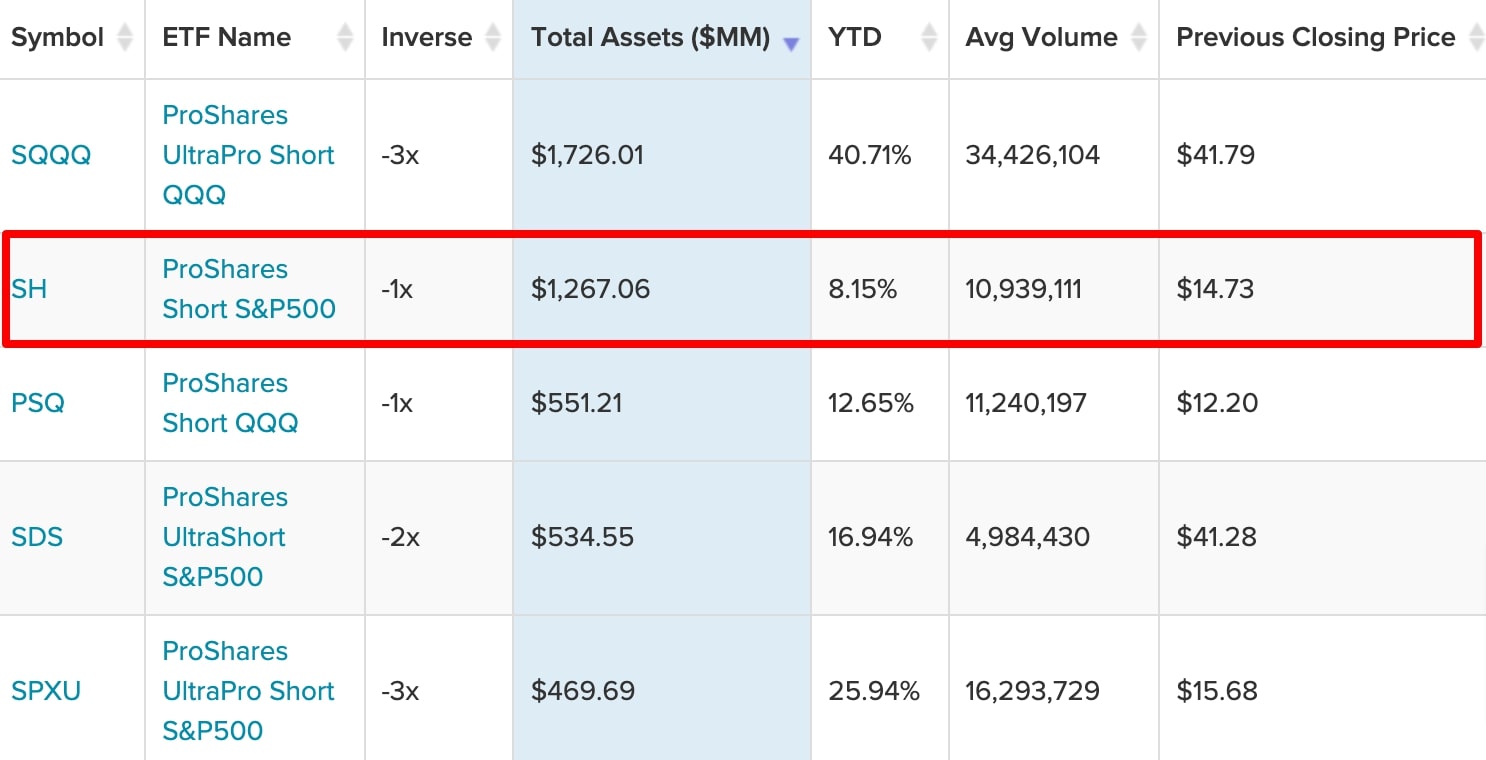Click sort arrows beside ETF Name header
The height and width of the screenshot is (760, 1486).
click(x=345, y=38)
